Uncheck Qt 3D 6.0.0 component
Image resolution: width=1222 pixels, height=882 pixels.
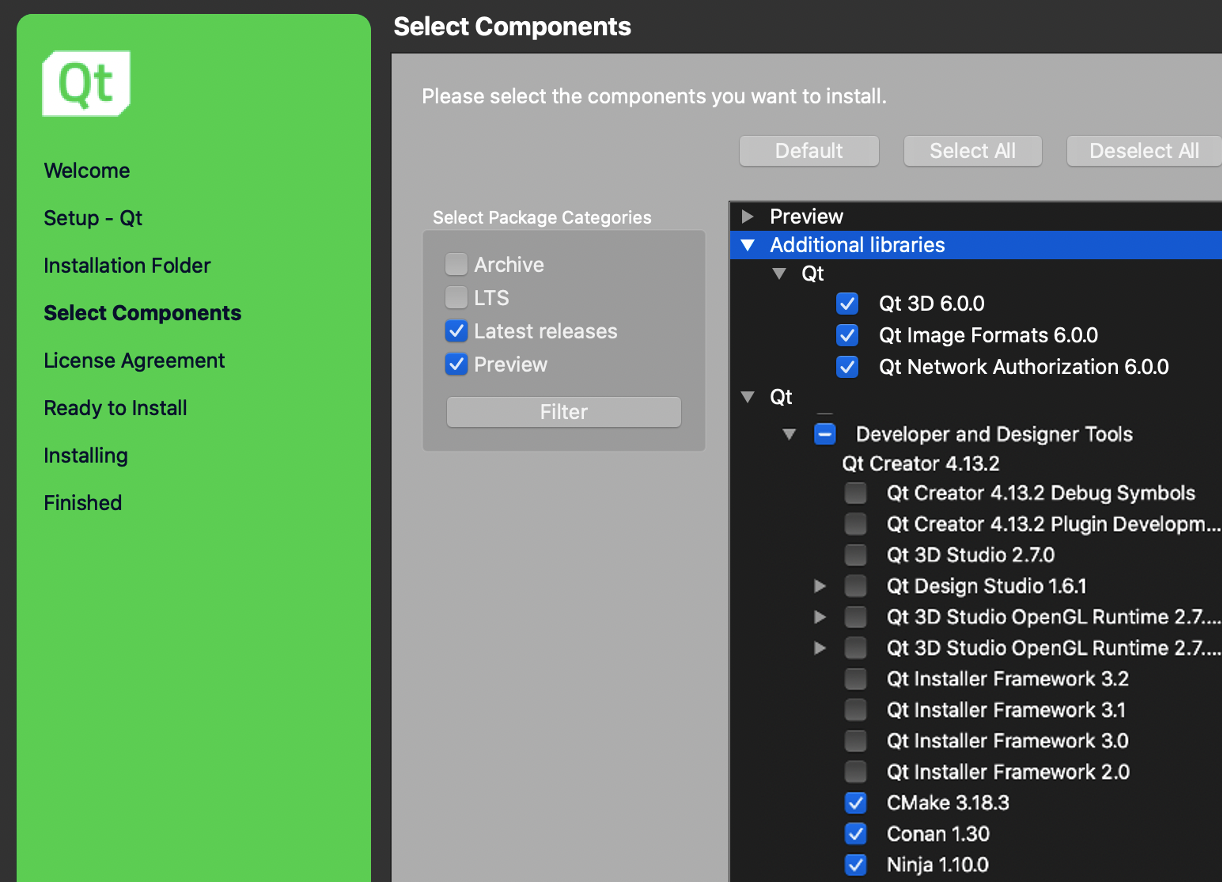pos(847,304)
